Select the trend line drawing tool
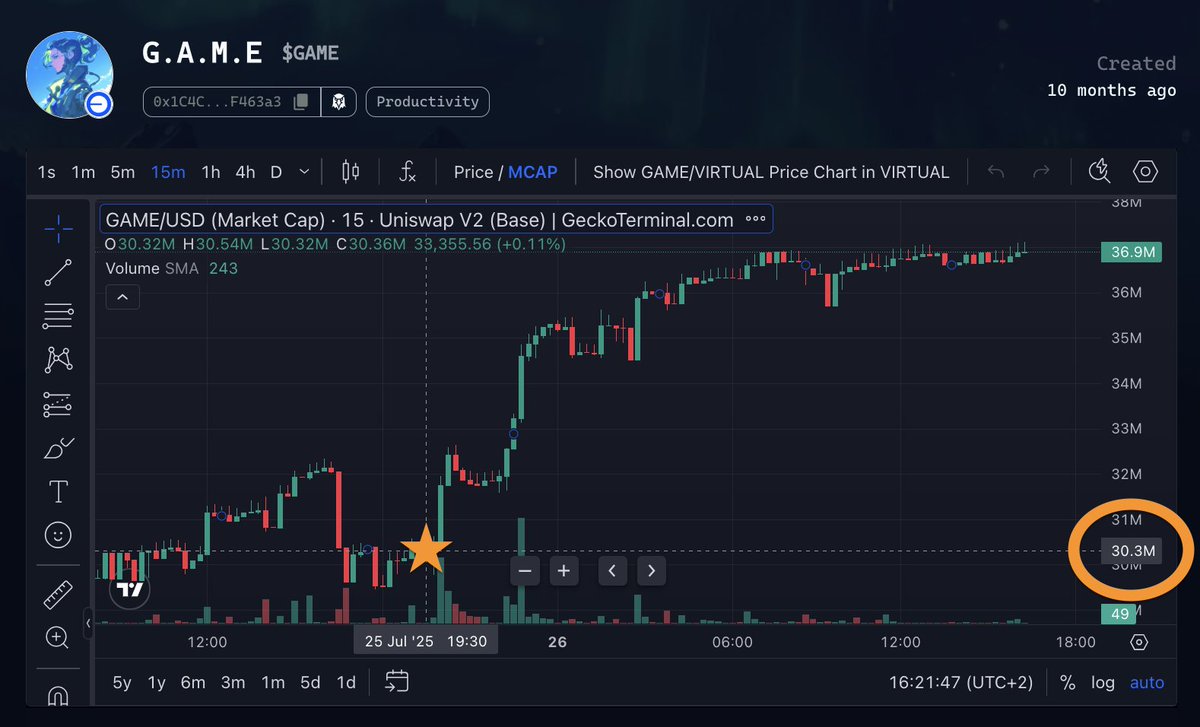 pos(58,272)
